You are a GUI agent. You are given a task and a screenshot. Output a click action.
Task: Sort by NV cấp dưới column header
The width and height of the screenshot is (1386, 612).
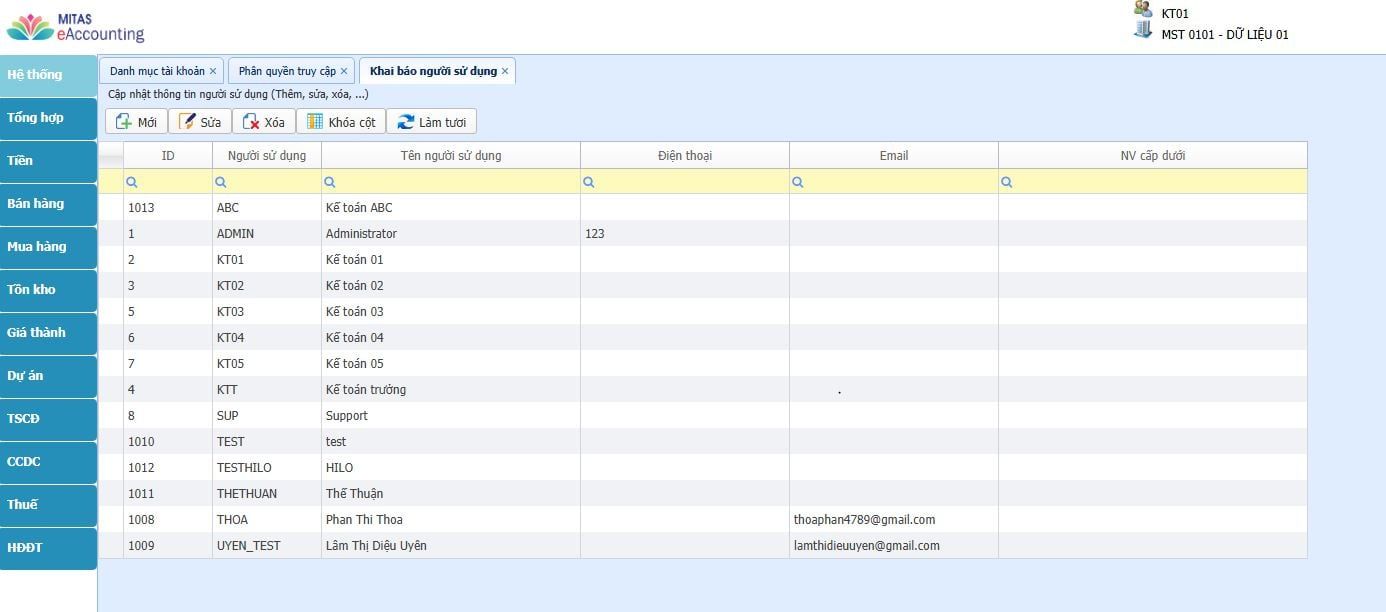click(x=1153, y=155)
